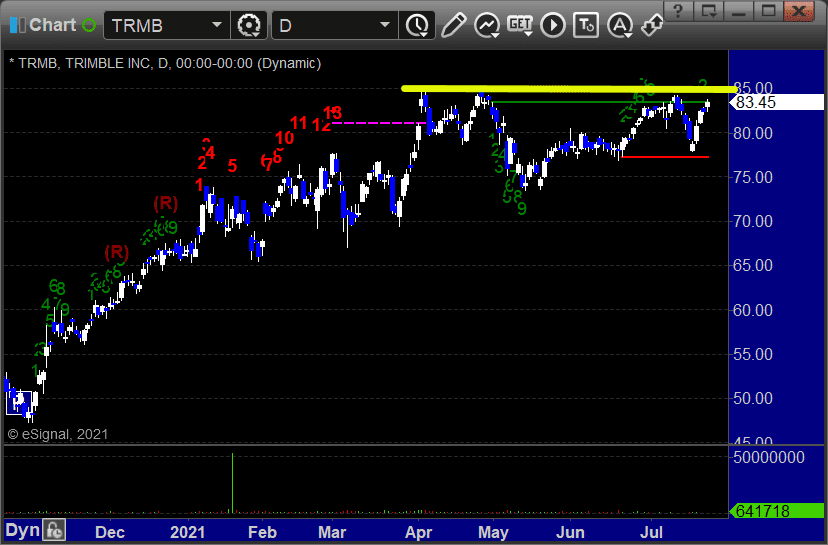Click the Mar label on time axis

pyautogui.click(x=332, y=532)
